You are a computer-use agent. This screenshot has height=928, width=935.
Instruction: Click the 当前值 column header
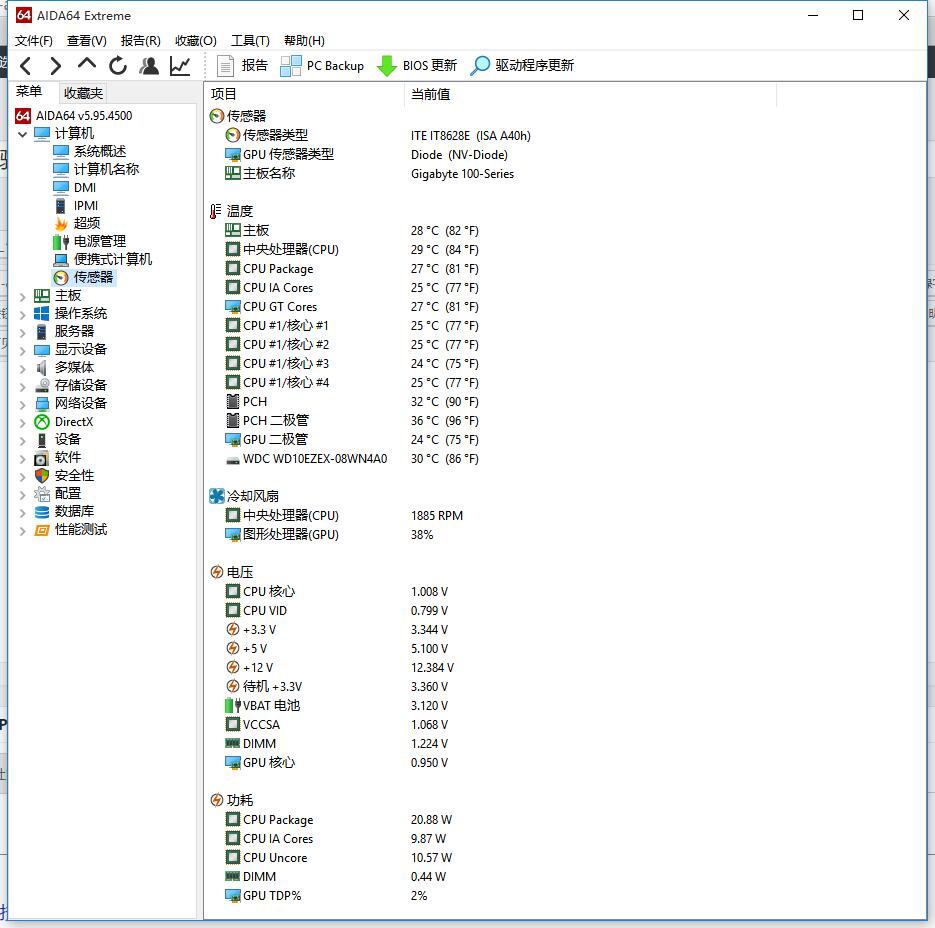pyautogui.click(x=590, y=94)
